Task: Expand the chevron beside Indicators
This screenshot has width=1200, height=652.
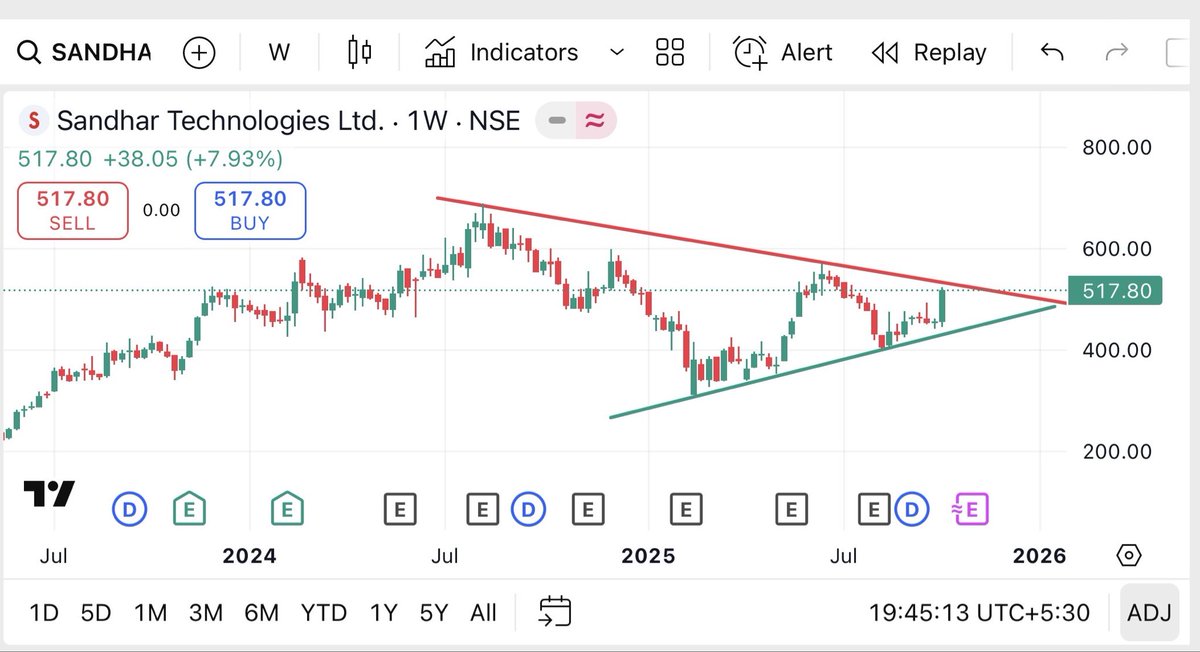Action: [x=617, y=52]
